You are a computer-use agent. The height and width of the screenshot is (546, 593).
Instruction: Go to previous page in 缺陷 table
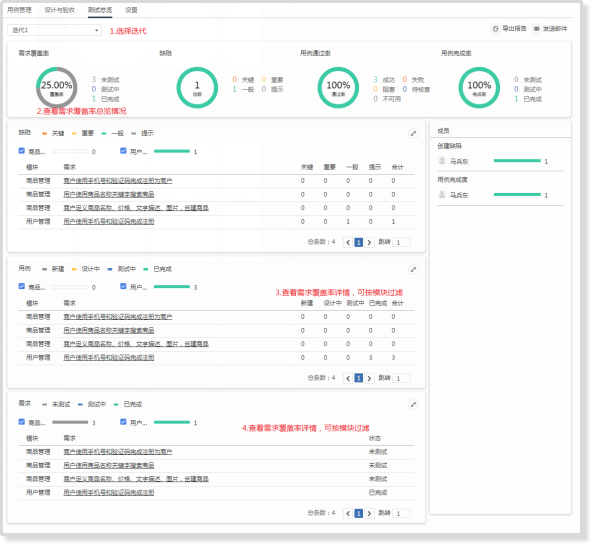coord(348,242)
